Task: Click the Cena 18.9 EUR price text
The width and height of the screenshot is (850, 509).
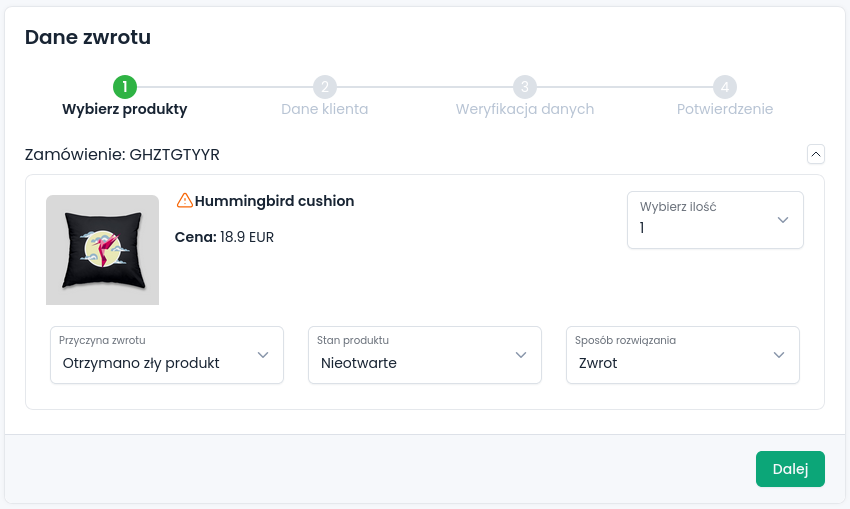Action: pos(224,237)
